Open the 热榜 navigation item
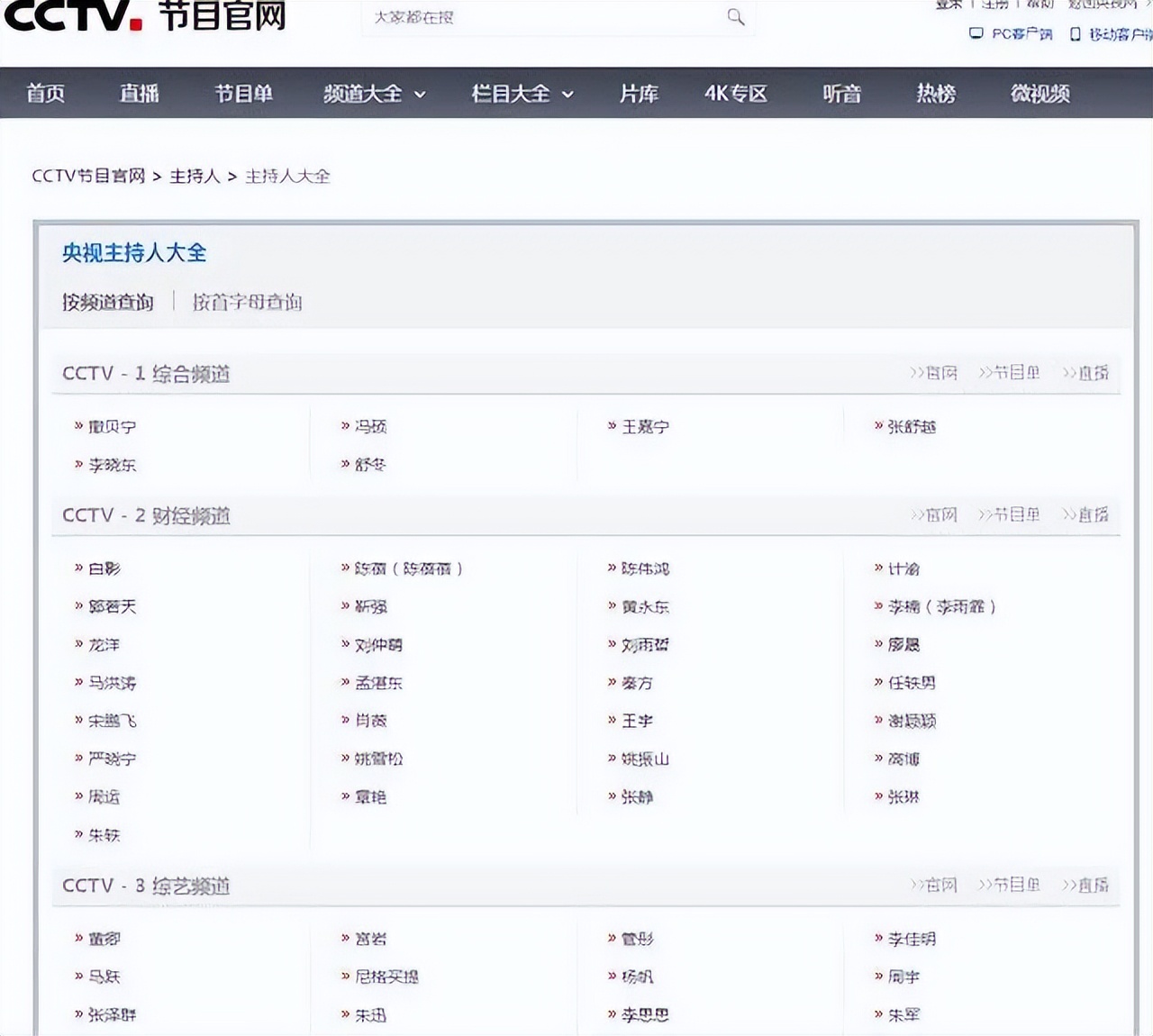 [x=935, y=94]
